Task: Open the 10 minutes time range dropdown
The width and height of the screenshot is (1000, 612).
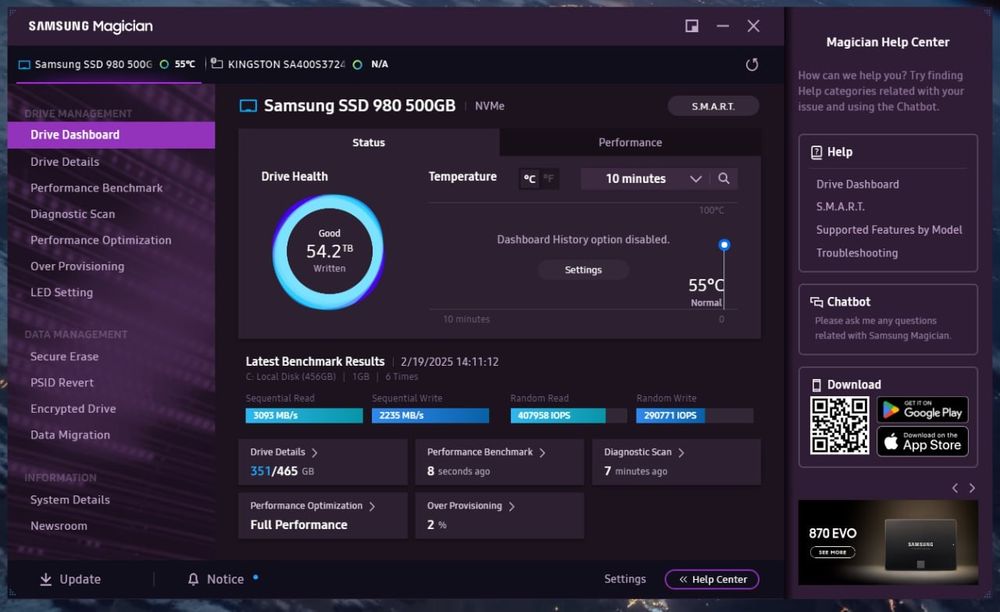Action: 643,178
